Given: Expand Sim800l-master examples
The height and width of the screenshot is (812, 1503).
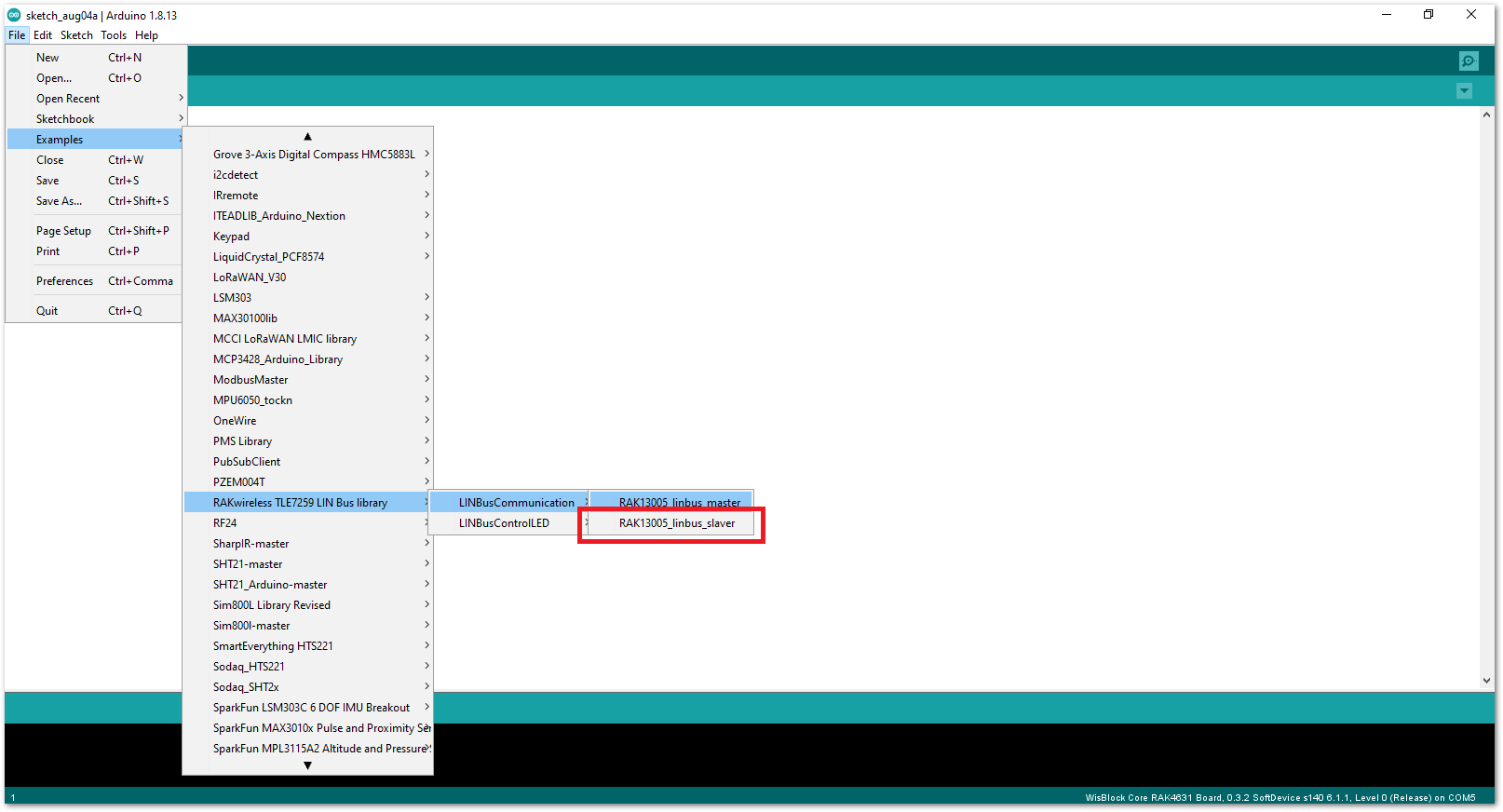Looking at the screenshot, I should pyautogui.click(x=308, y=626).
